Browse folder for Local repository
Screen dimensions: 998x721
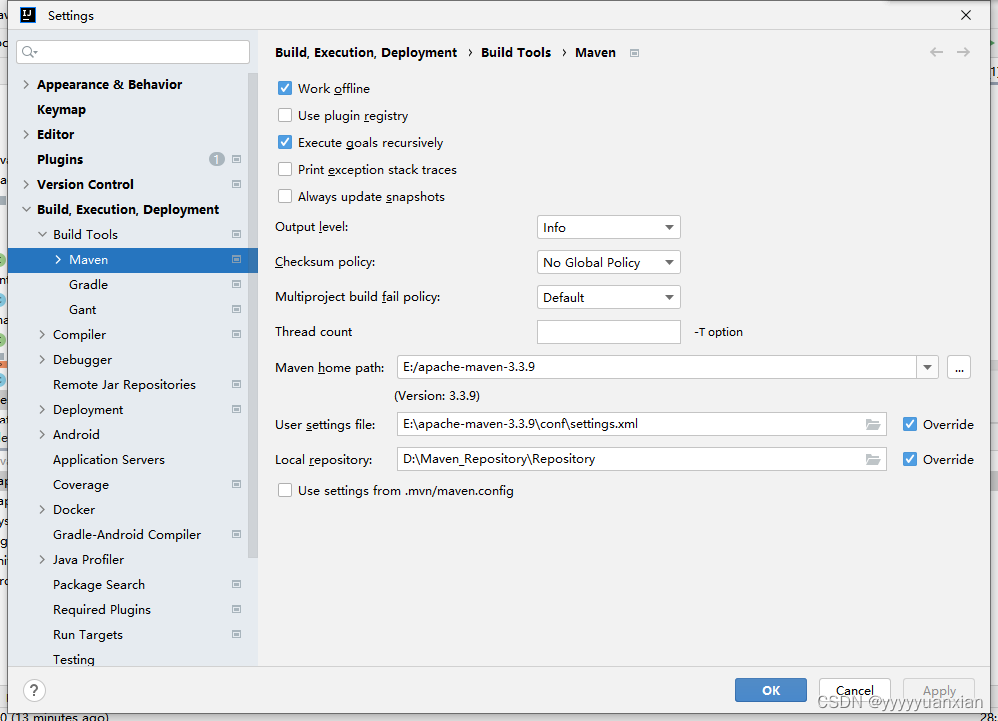(873, 459)
